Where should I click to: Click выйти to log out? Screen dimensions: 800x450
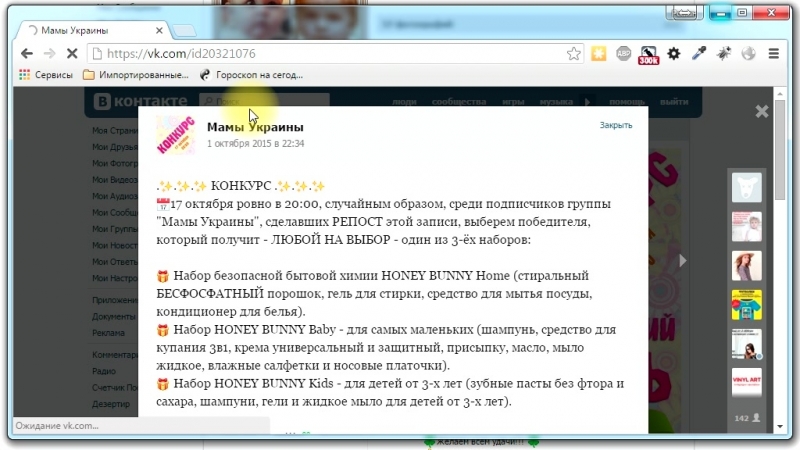tap(674, 102)
